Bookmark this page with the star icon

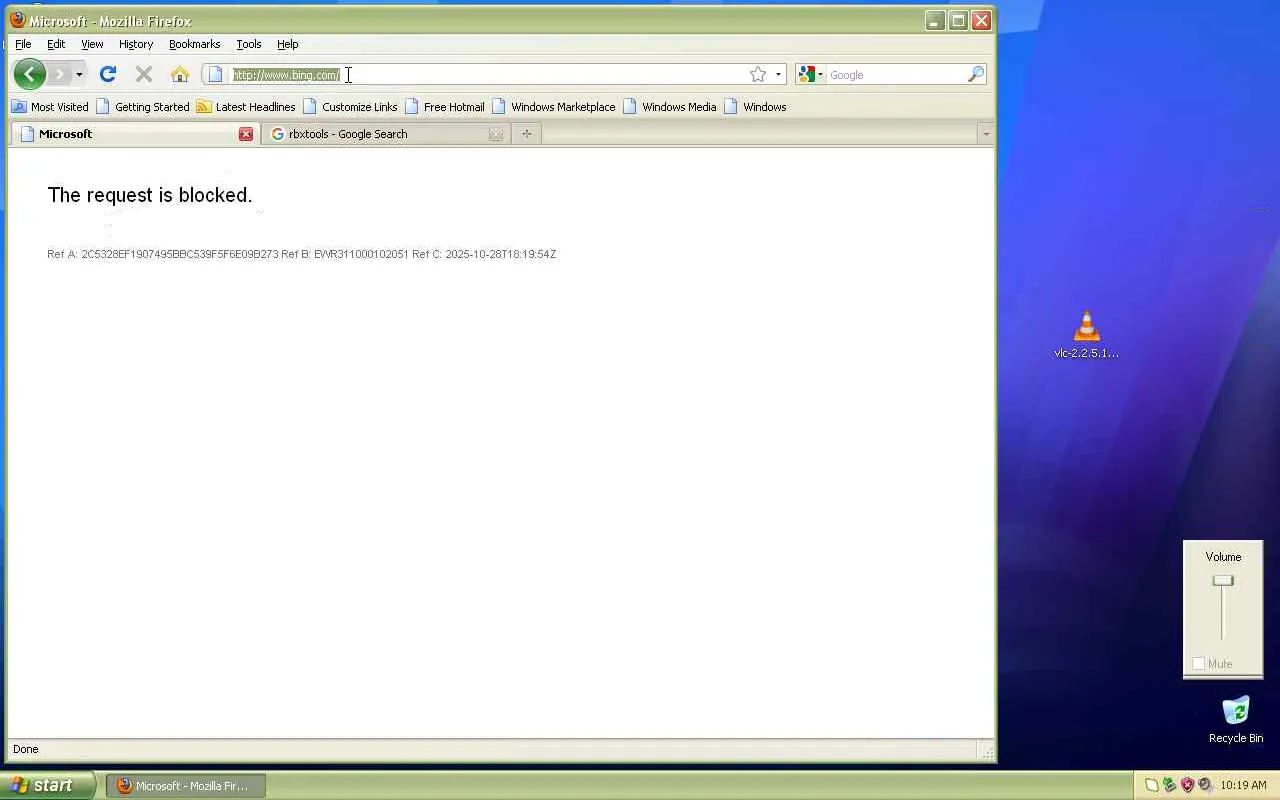(x=758, y=74)
